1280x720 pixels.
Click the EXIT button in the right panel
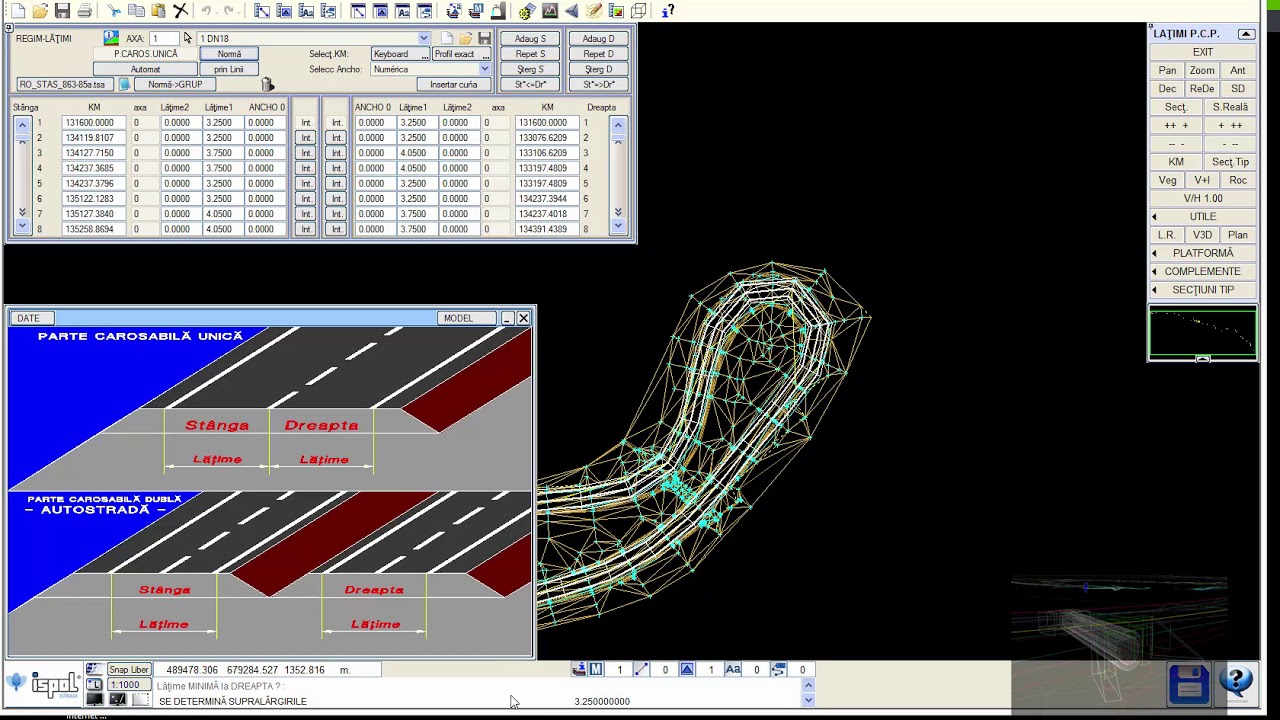tap(1203, 53)
